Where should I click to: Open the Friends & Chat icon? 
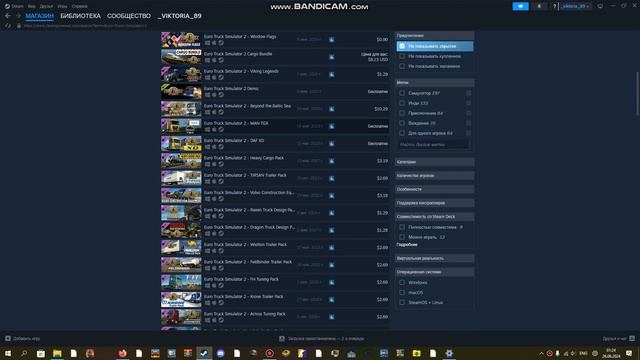(x=632, y=338)
